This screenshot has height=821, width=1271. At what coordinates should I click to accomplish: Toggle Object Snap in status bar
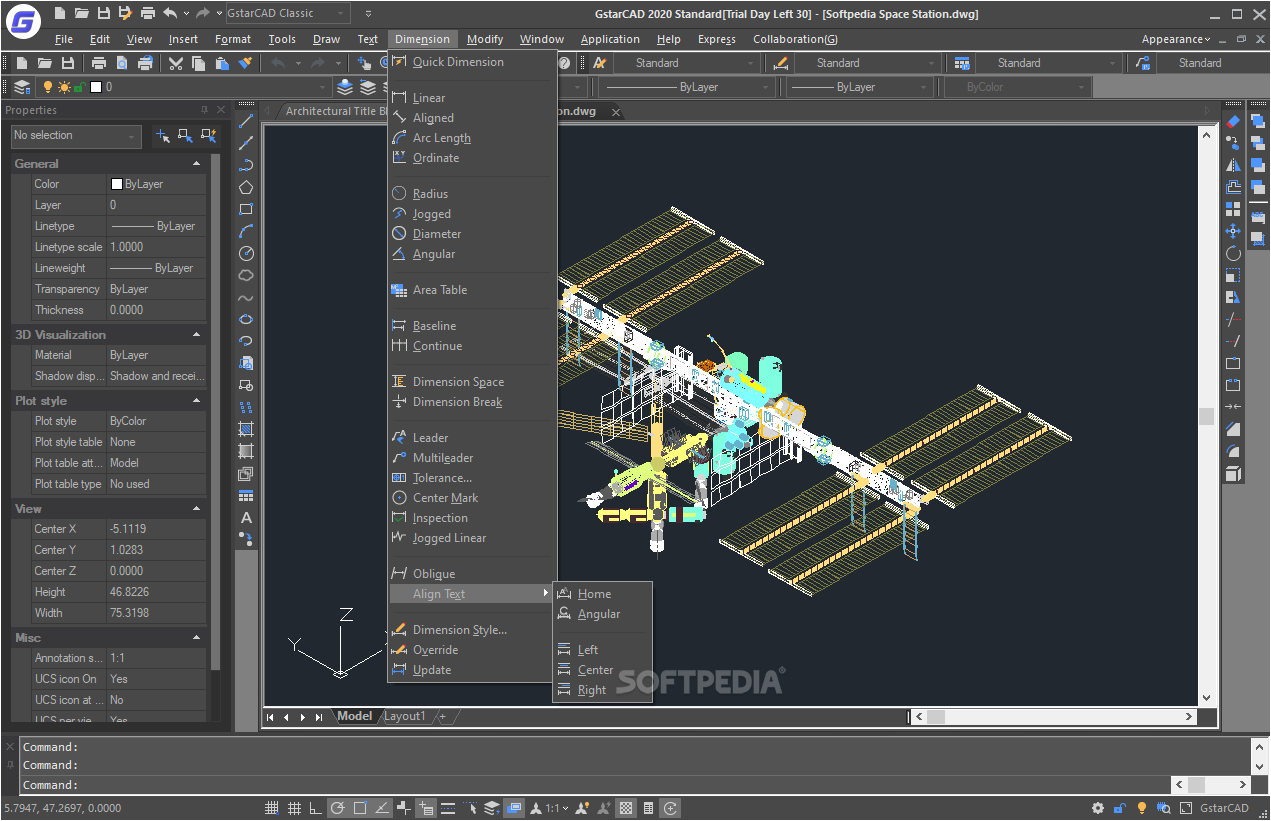click(360, 808)
